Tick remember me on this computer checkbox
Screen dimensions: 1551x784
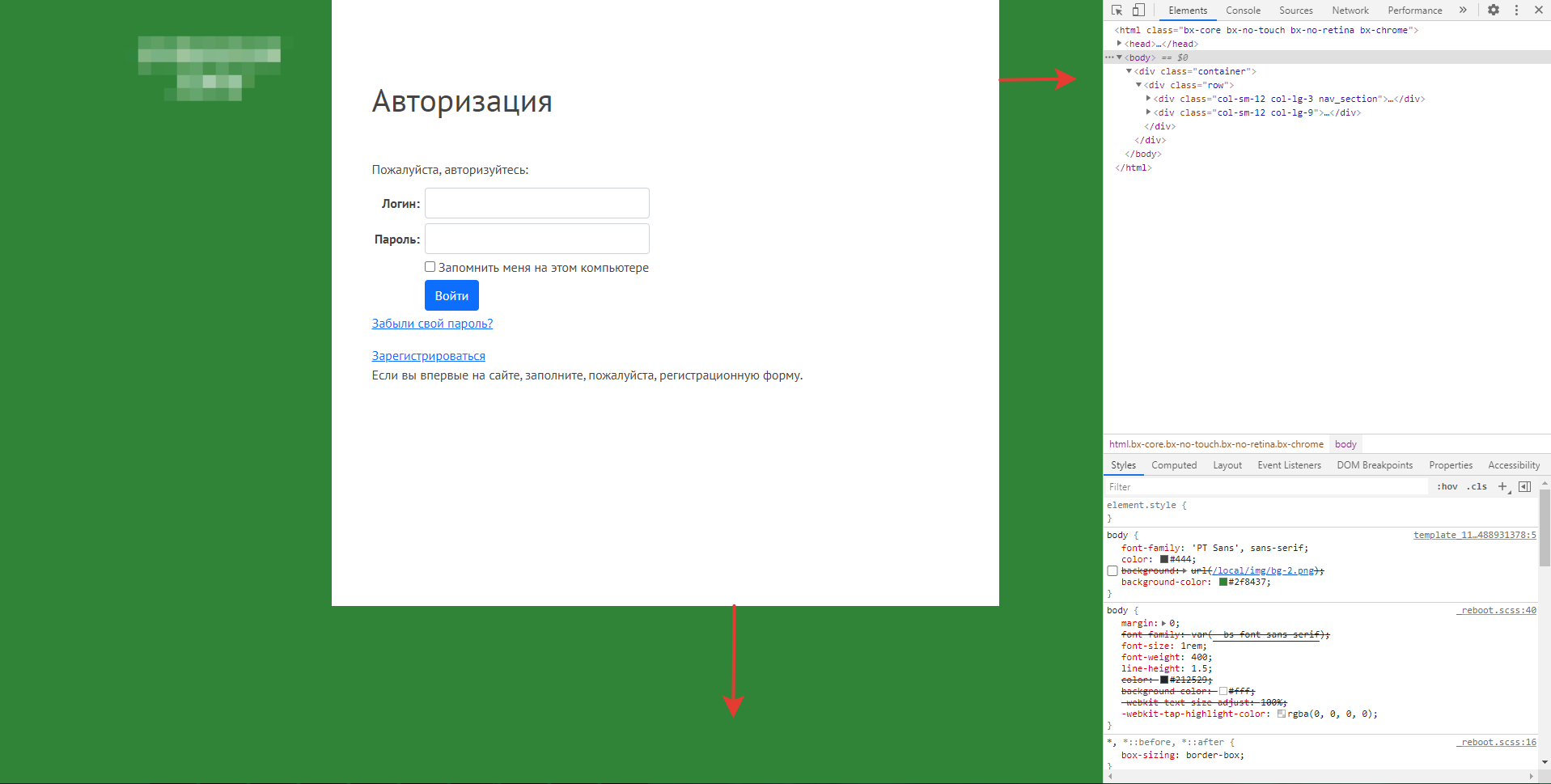430,267
